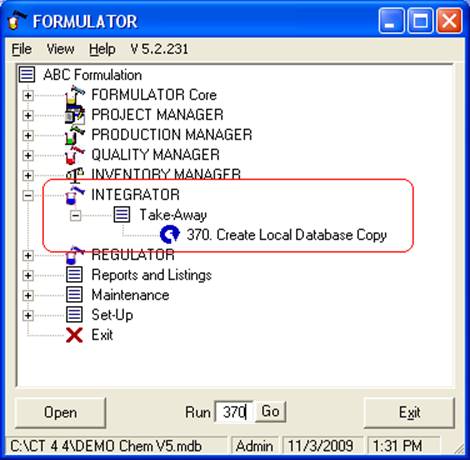
Task: Select the Maintenance tree item
Action: click(130, 295)
